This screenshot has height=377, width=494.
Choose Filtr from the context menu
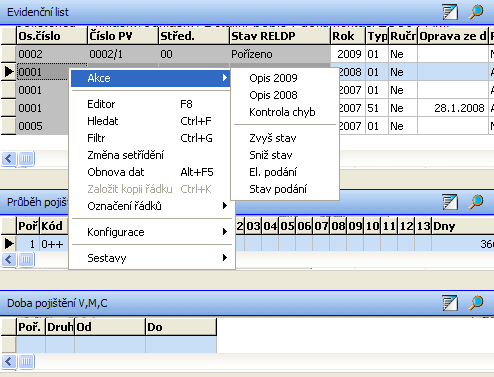151,138
